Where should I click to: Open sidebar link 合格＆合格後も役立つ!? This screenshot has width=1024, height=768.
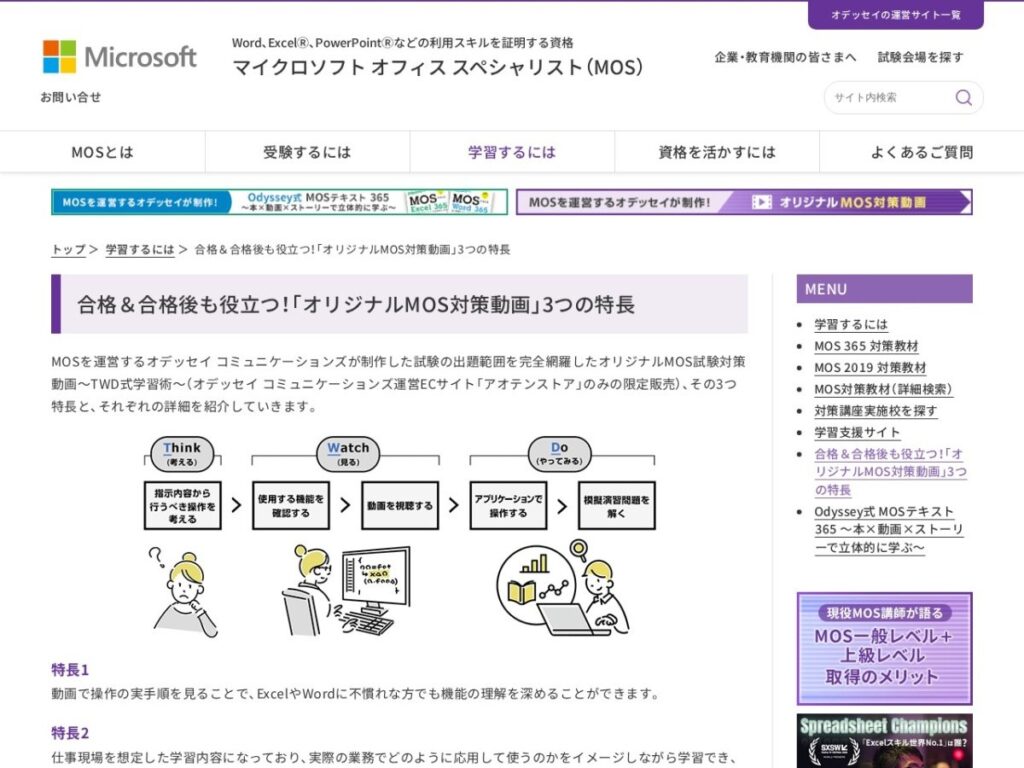[x=890, y=472]
